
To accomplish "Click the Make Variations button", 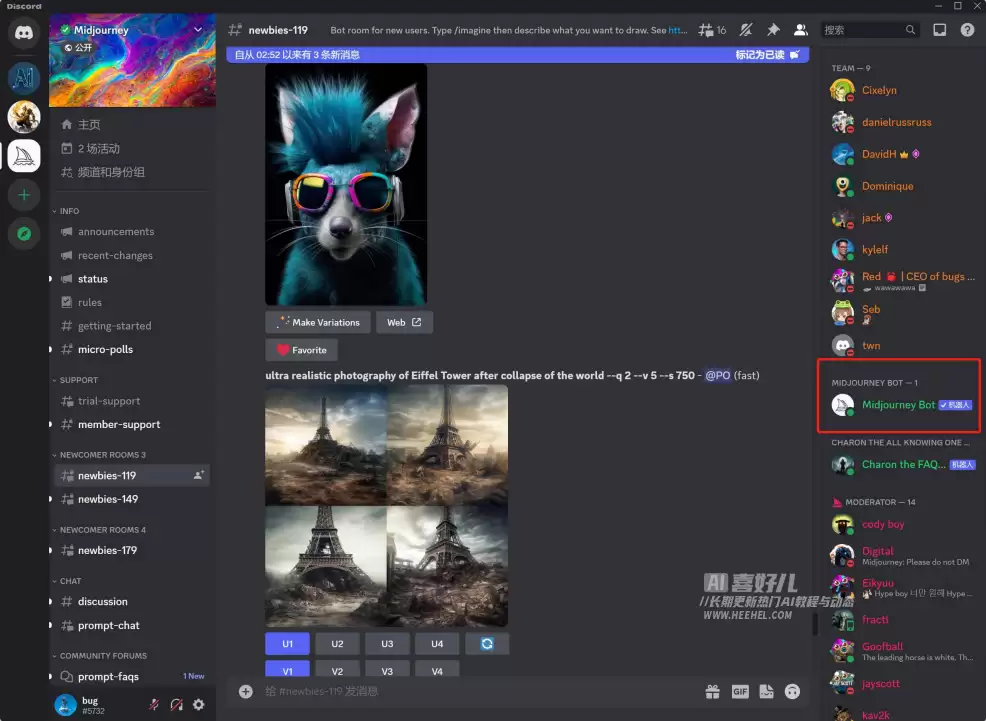I will 318,322.
